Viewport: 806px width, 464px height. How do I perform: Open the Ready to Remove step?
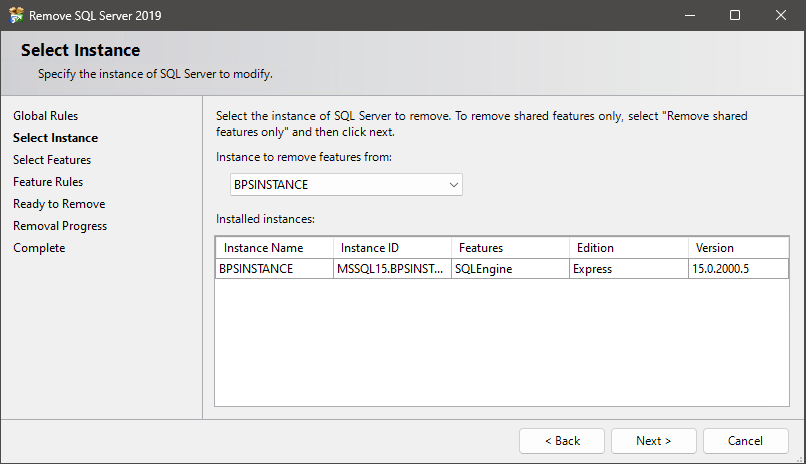pyautogui.click(x=59, y=204)
